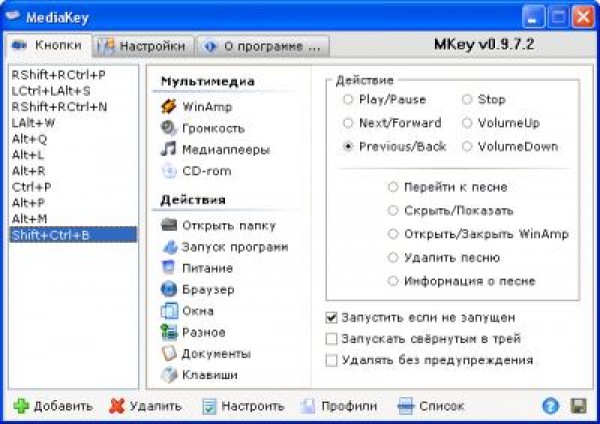The image size is (600, 424).
Task: Select the Stop radio button
Action: 467,99
